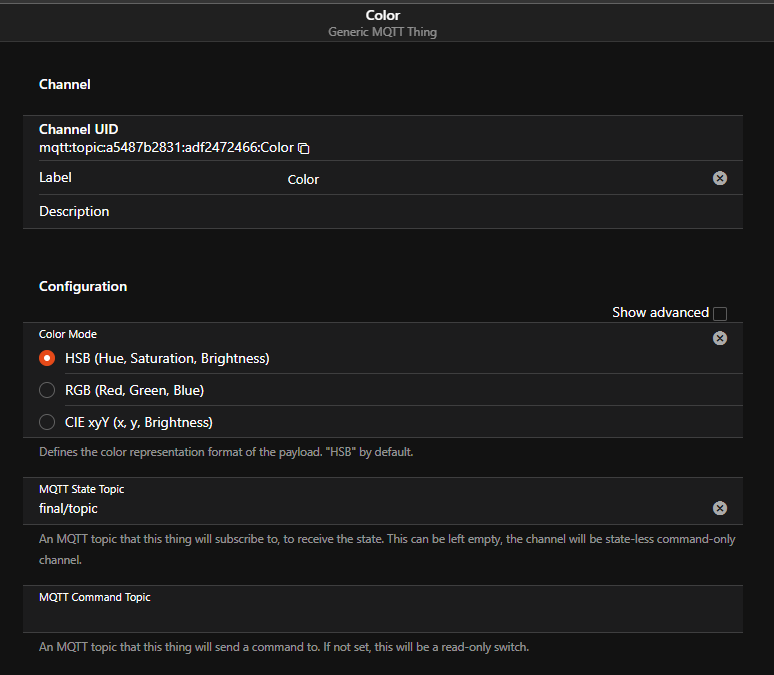Click the Show advanced label text
The width and height of the screenshot is (774, 675).
tap(660, 313)
